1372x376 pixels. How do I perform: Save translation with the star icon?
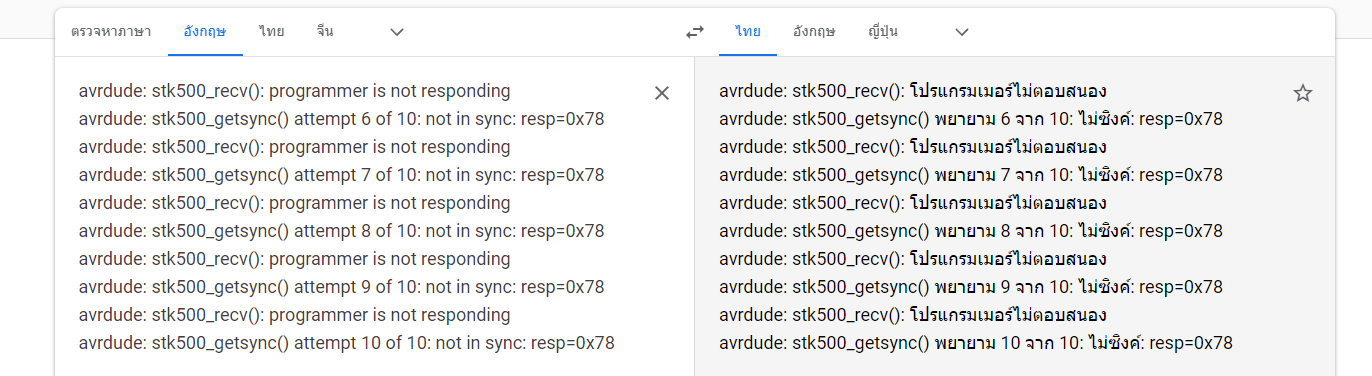point(1302,93)
